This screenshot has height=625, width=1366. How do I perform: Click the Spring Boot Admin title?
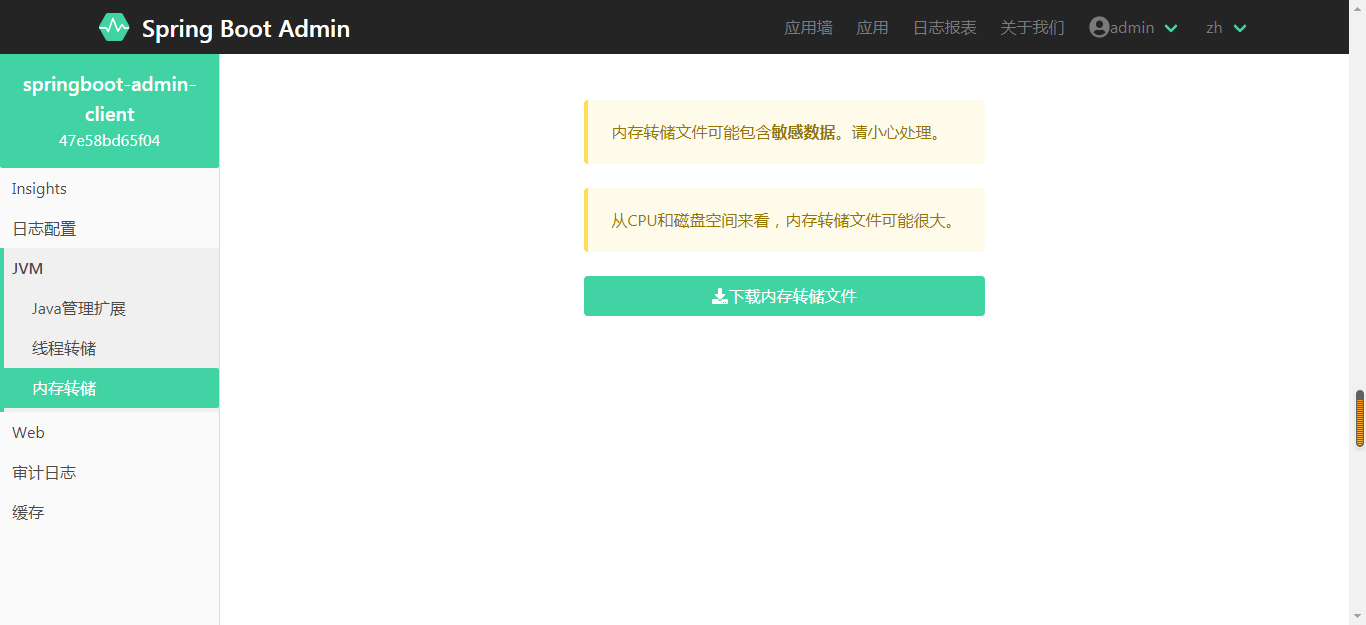(246, 28)
